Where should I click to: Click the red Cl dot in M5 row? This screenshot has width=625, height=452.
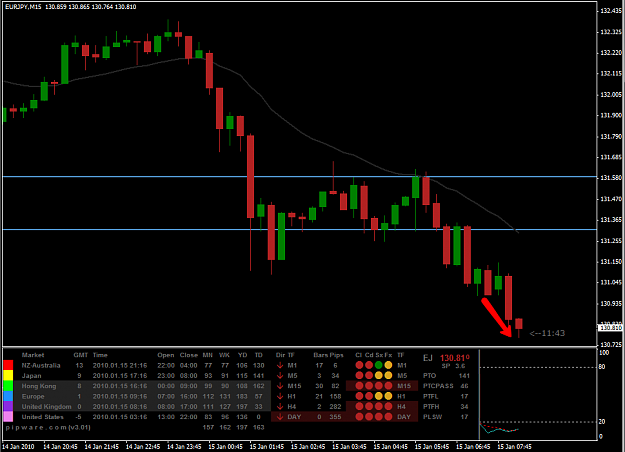click(360, 375)
